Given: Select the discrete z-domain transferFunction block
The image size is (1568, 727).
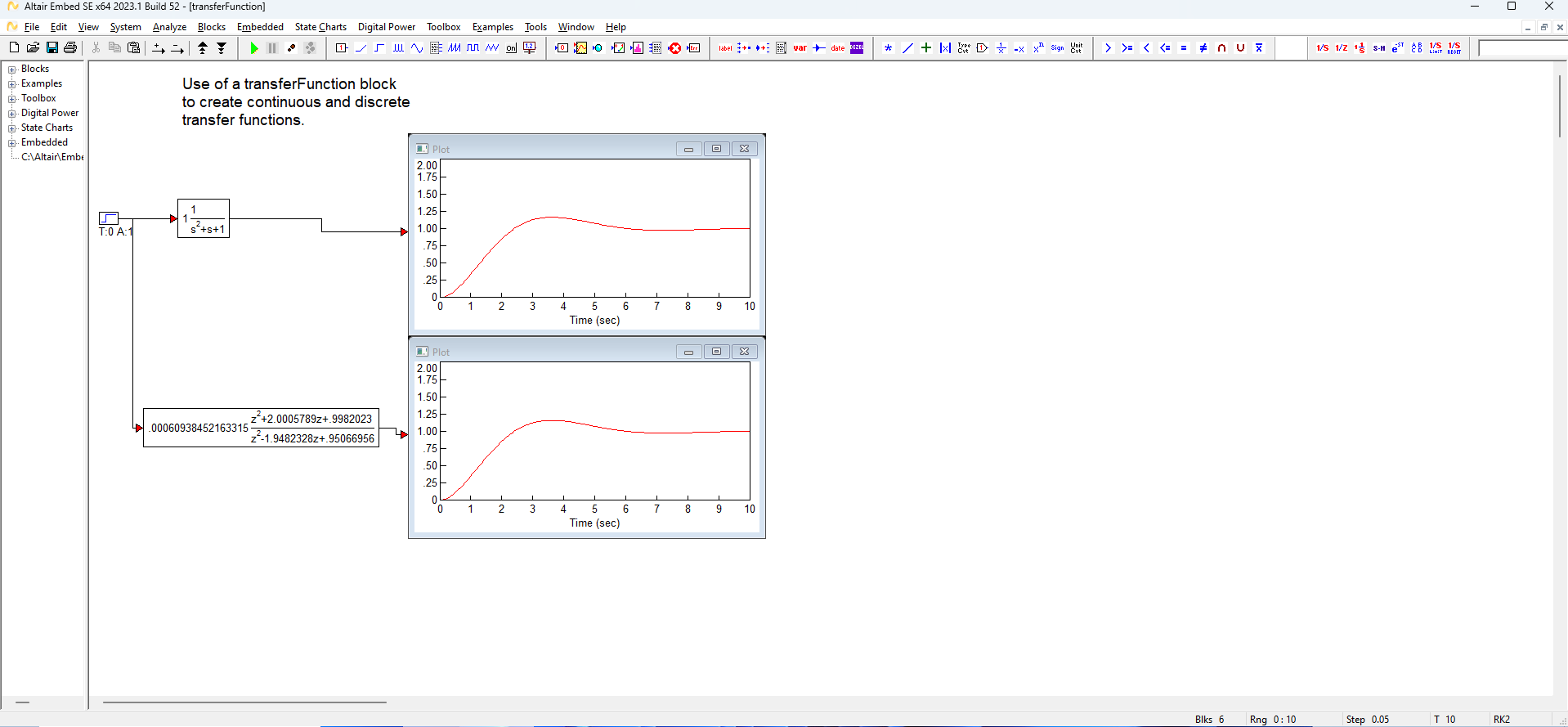Looking at the screenshot, I should pyautogui.click(x=261, y=428).
